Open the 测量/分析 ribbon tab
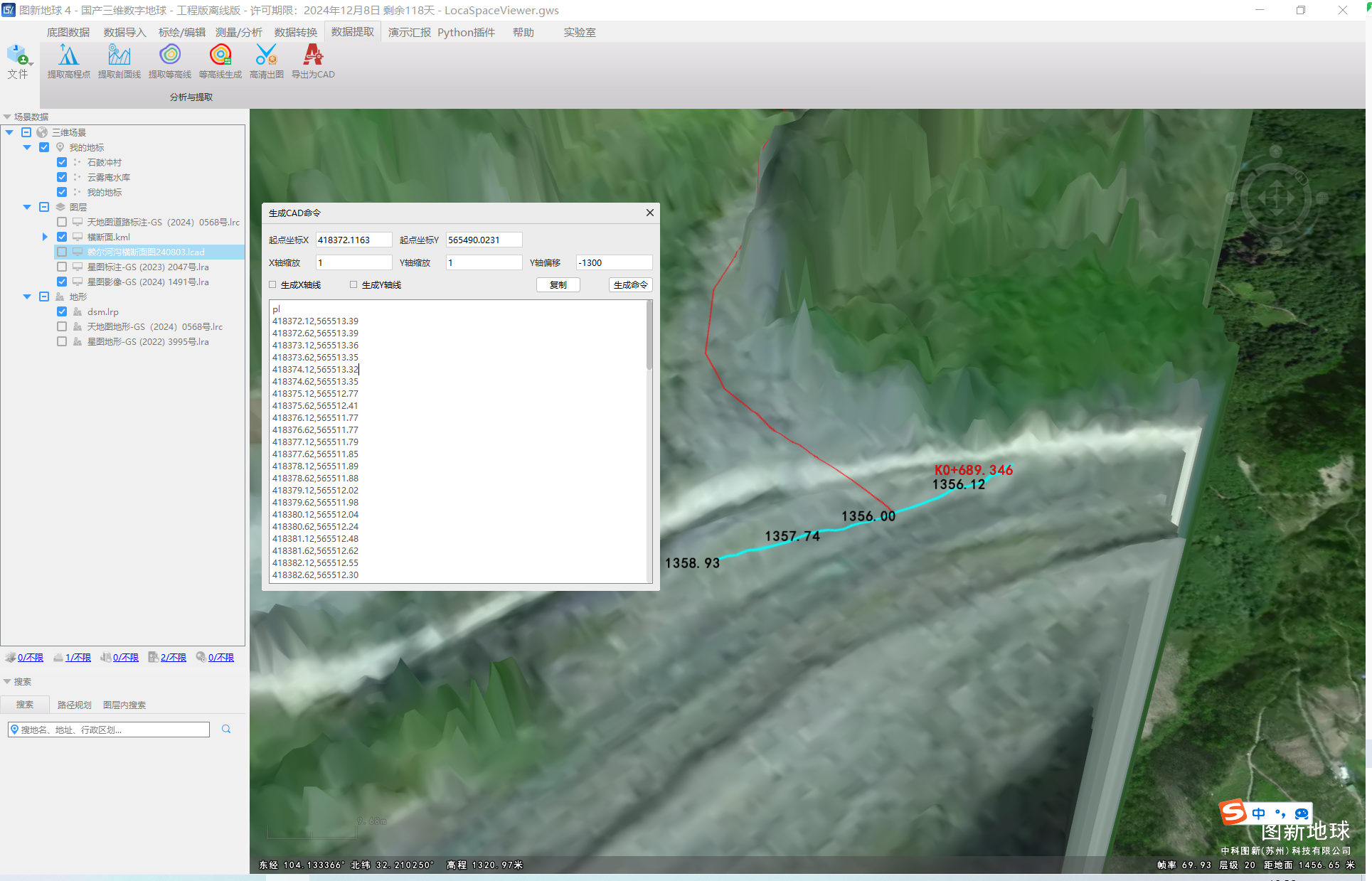Viewport: 1372px width, 881px height. tap(238, 32)
